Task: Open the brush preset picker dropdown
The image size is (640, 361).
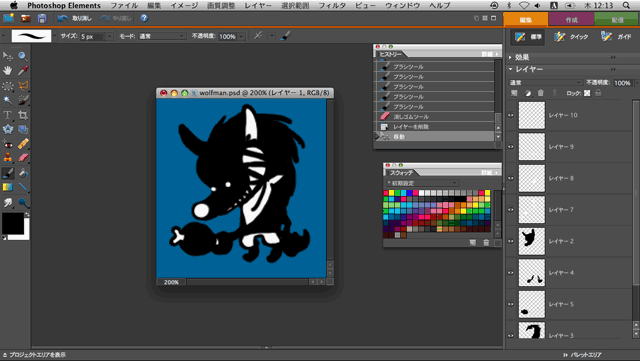Action: pyautogui.click(x=54, y=36)
